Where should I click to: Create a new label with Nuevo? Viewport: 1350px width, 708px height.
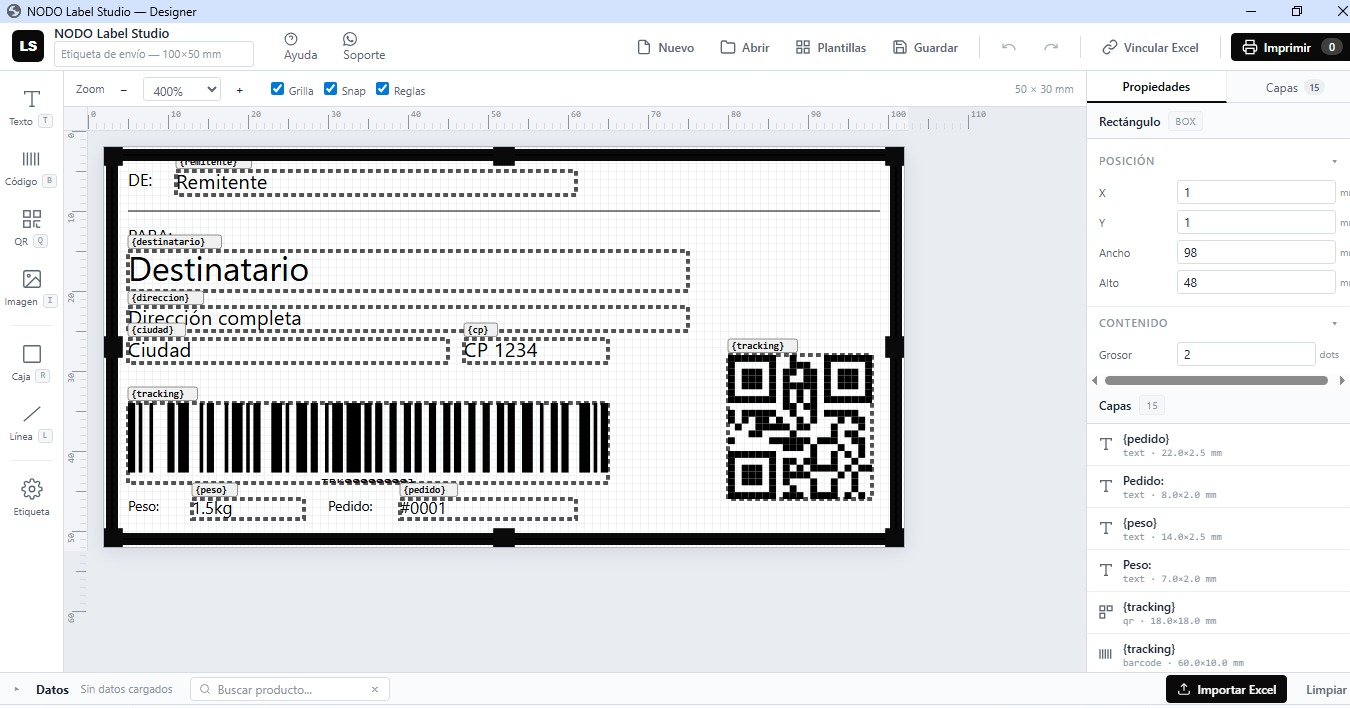666,47
